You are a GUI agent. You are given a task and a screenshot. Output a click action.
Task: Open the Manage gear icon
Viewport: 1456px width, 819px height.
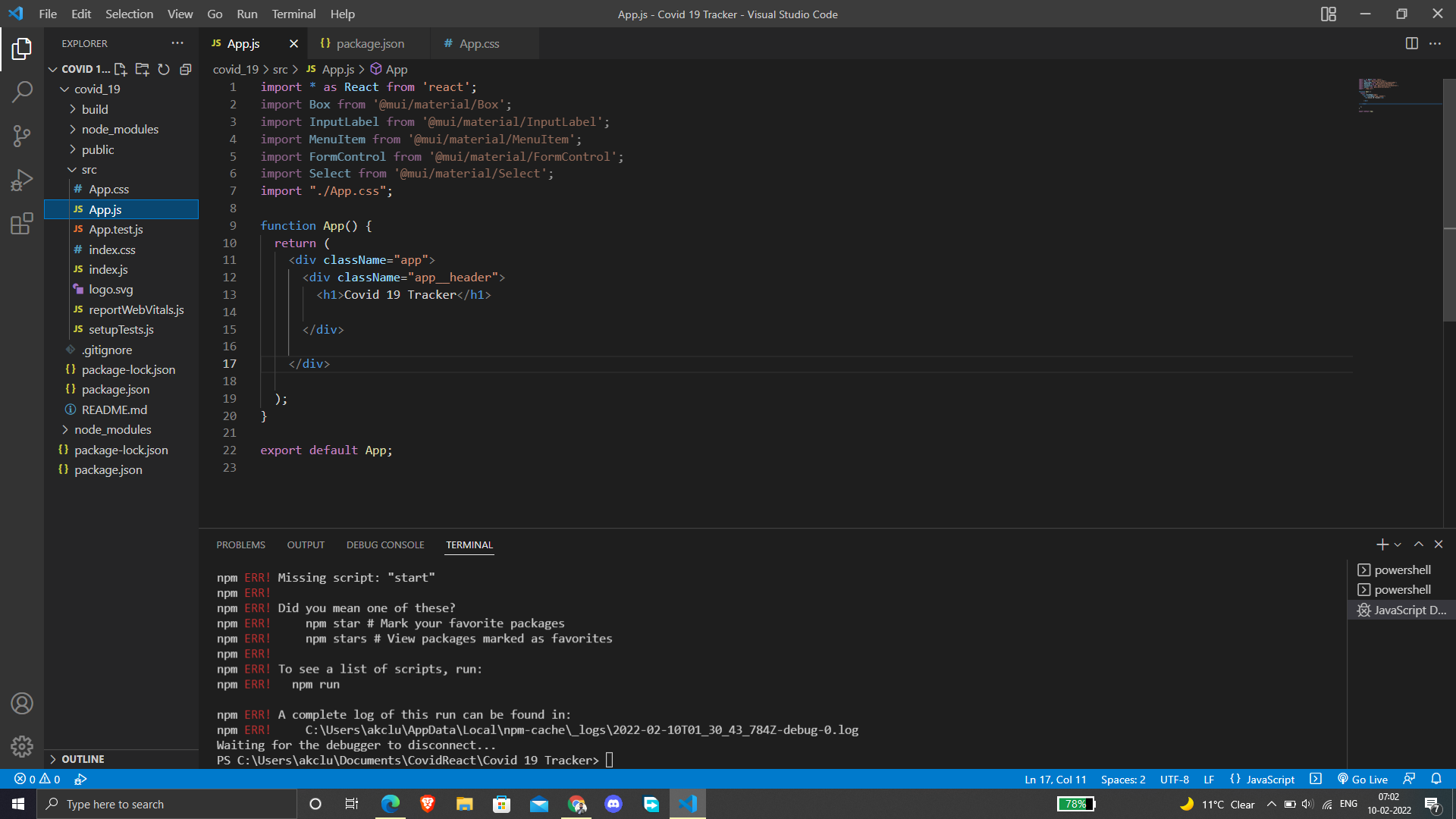tap(22, 747)
